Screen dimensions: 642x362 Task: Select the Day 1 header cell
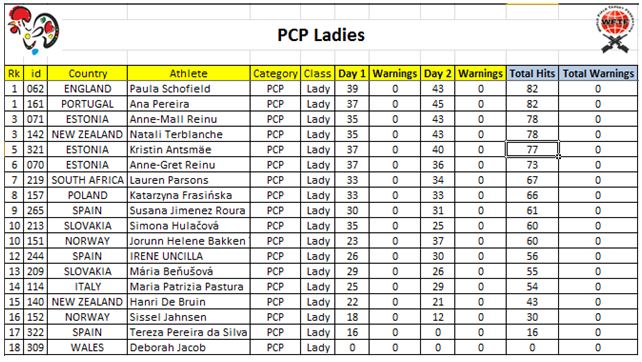coord(352,74)
